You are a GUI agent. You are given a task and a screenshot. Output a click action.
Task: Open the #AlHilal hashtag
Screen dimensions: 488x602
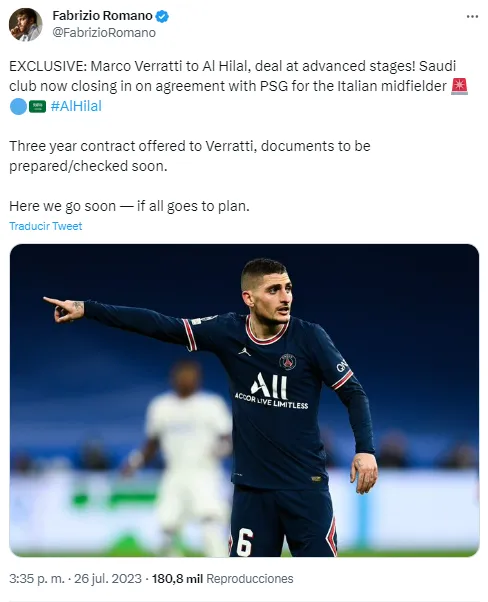[x=76, y=106]
